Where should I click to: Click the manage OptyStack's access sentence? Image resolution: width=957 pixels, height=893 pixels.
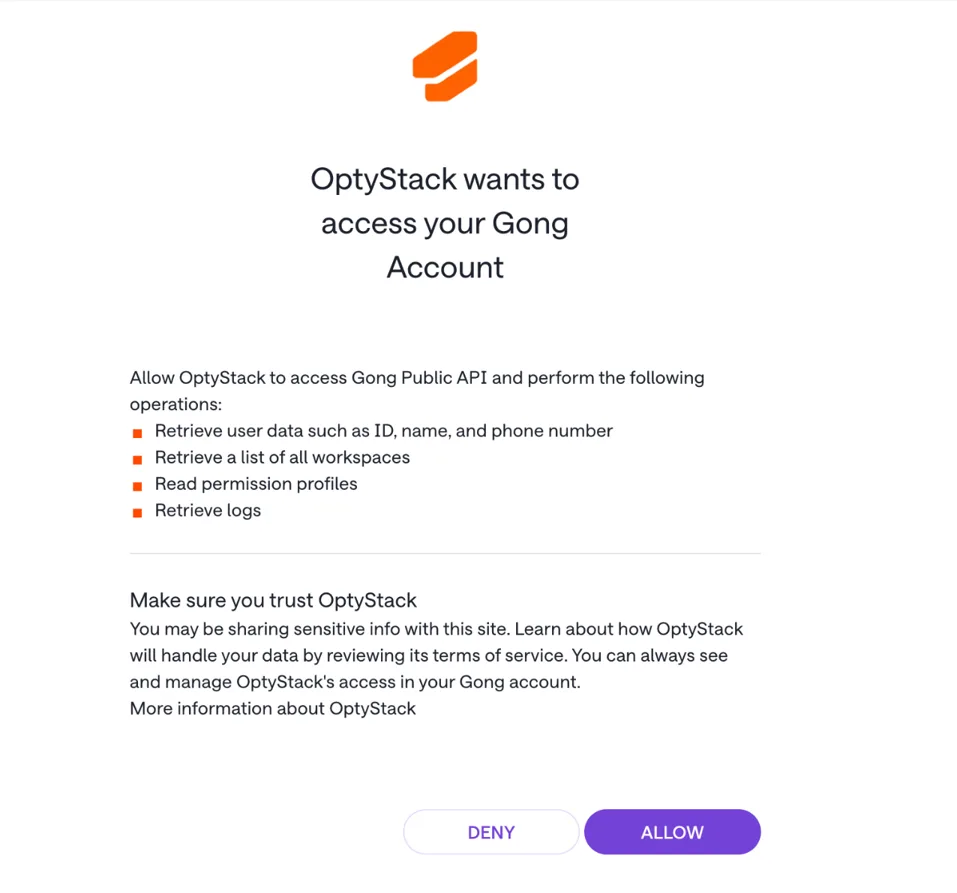[x=355, y=682]
